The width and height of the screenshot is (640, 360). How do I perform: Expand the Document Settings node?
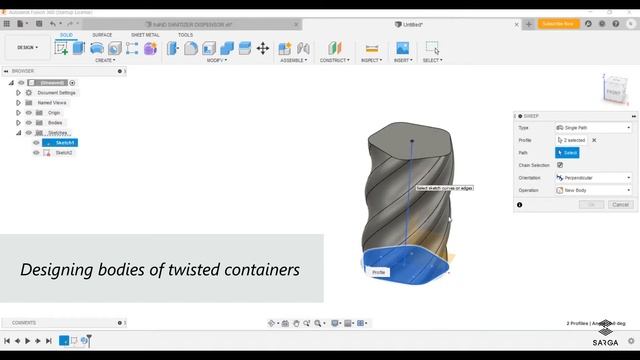click(x=18, y=93)
